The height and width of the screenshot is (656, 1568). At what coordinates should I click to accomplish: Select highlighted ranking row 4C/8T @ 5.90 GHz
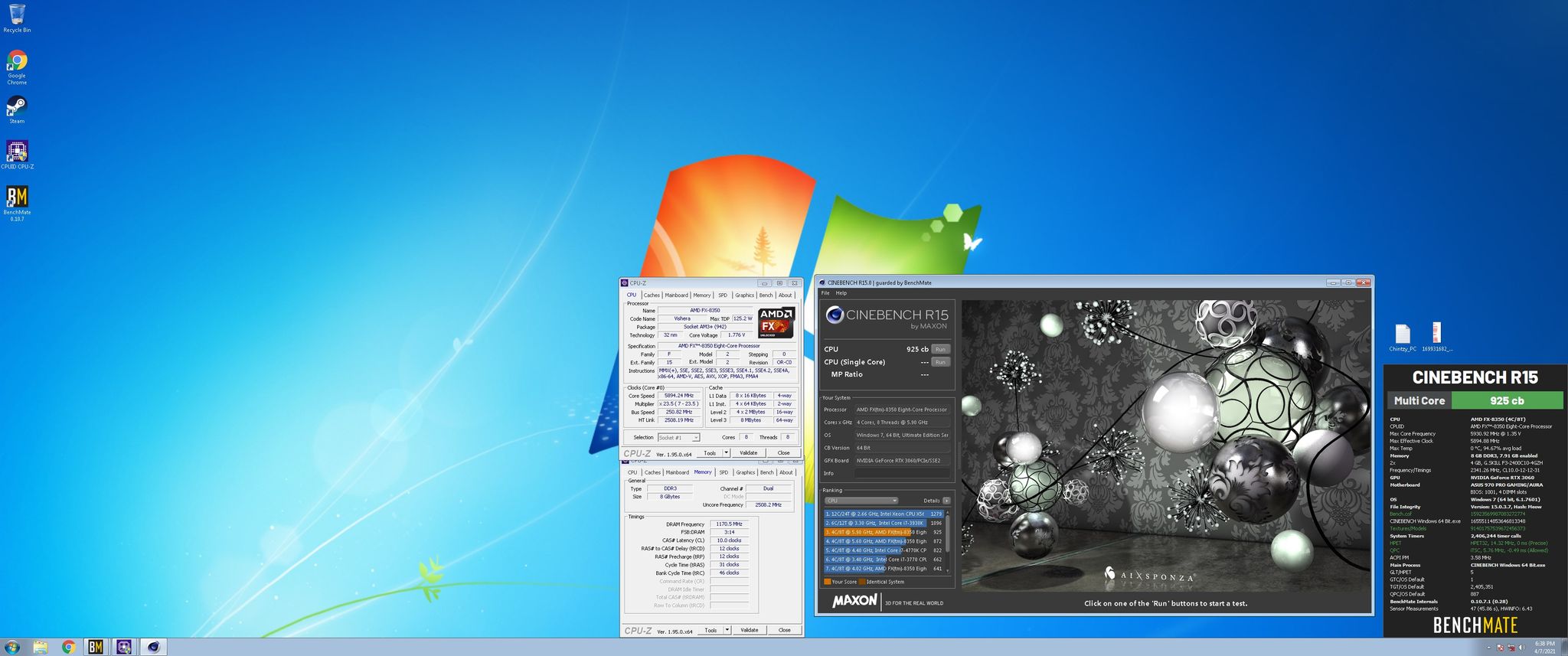tap(884, 532)
